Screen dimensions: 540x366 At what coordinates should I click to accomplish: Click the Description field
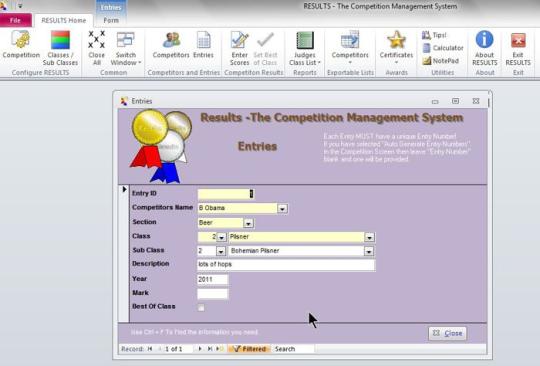[286, 264]
